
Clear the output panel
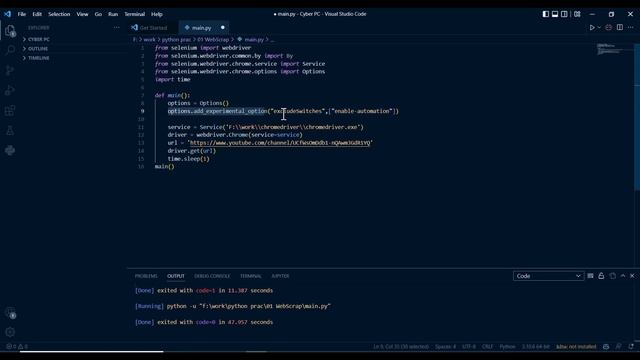pyautogui.click(x=590, y=276)
